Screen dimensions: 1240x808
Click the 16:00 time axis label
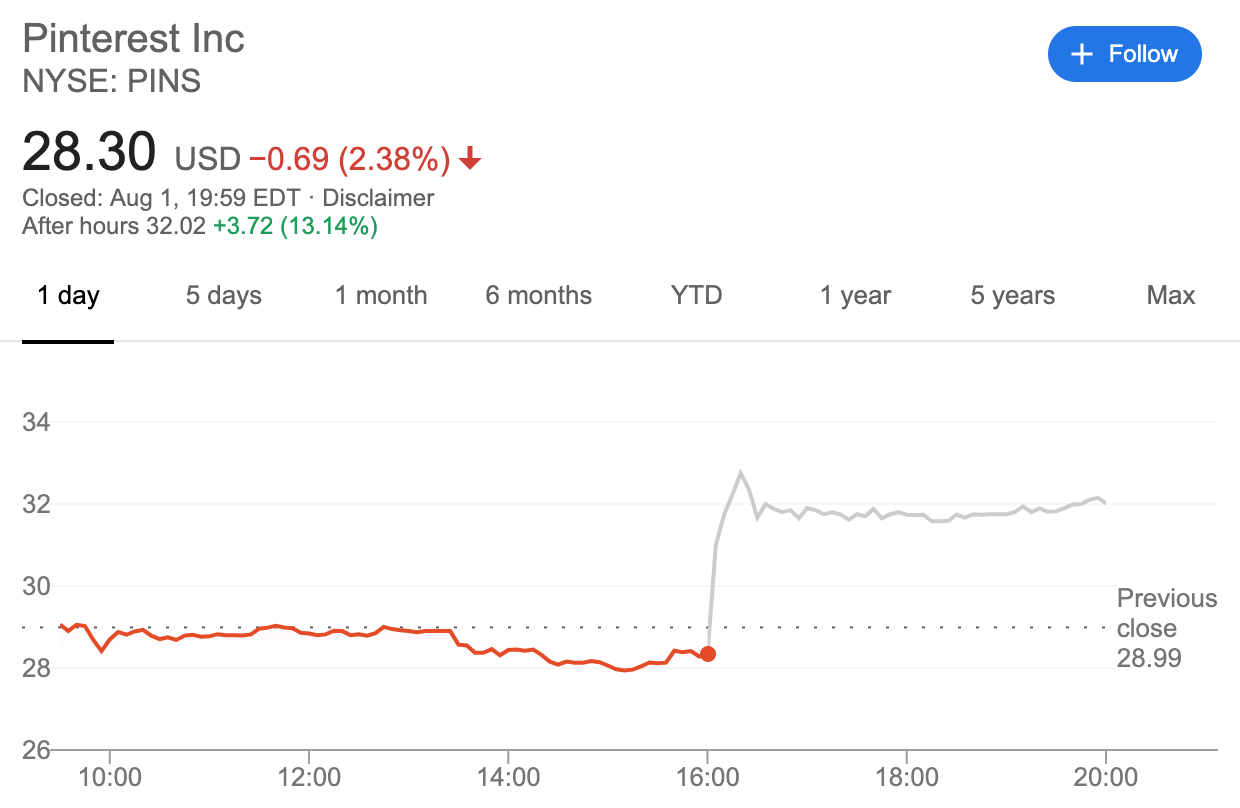pyautogui.click(x=708, y=778)
